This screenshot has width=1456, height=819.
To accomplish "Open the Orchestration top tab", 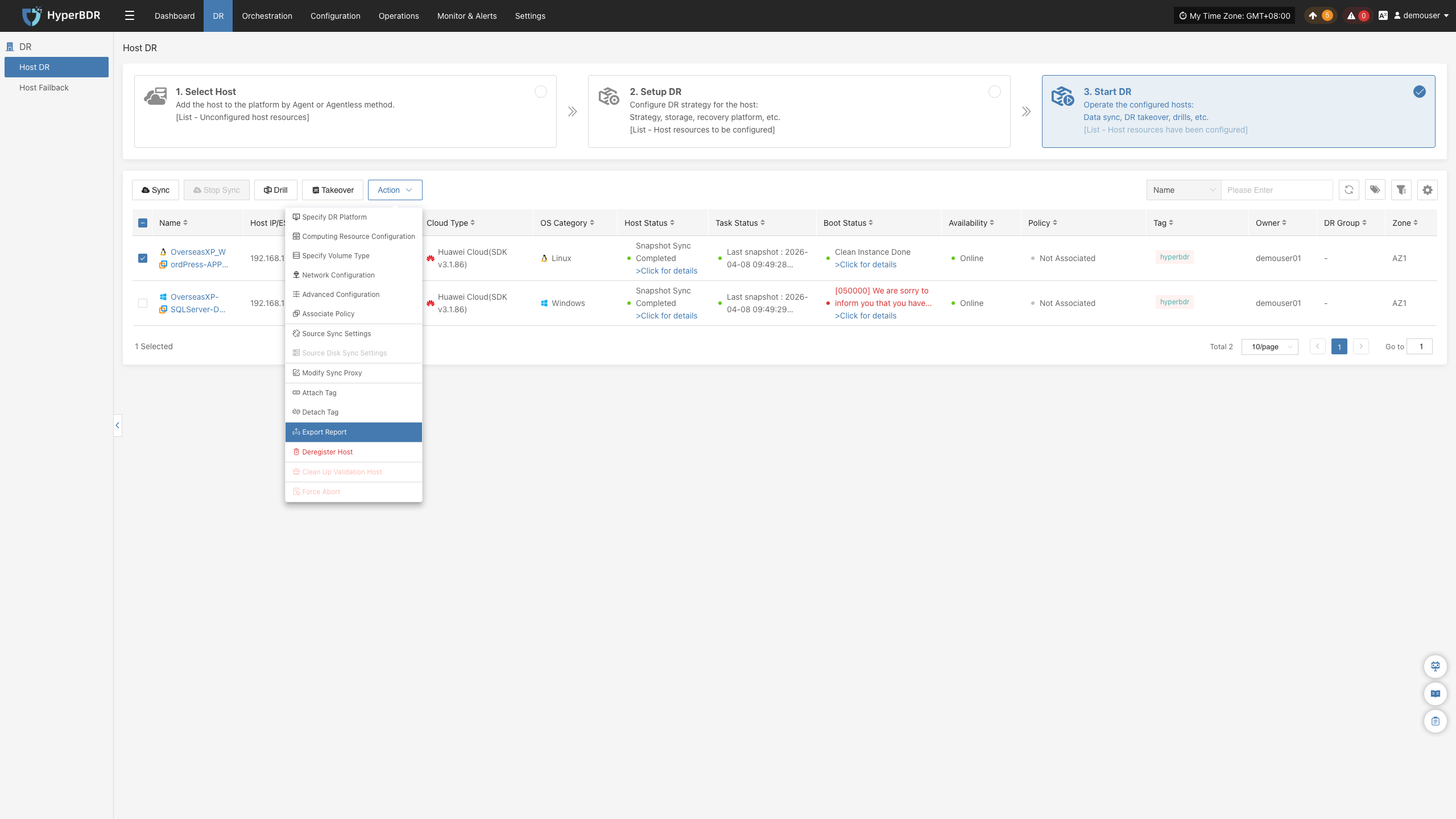I will tap(267, 15).
